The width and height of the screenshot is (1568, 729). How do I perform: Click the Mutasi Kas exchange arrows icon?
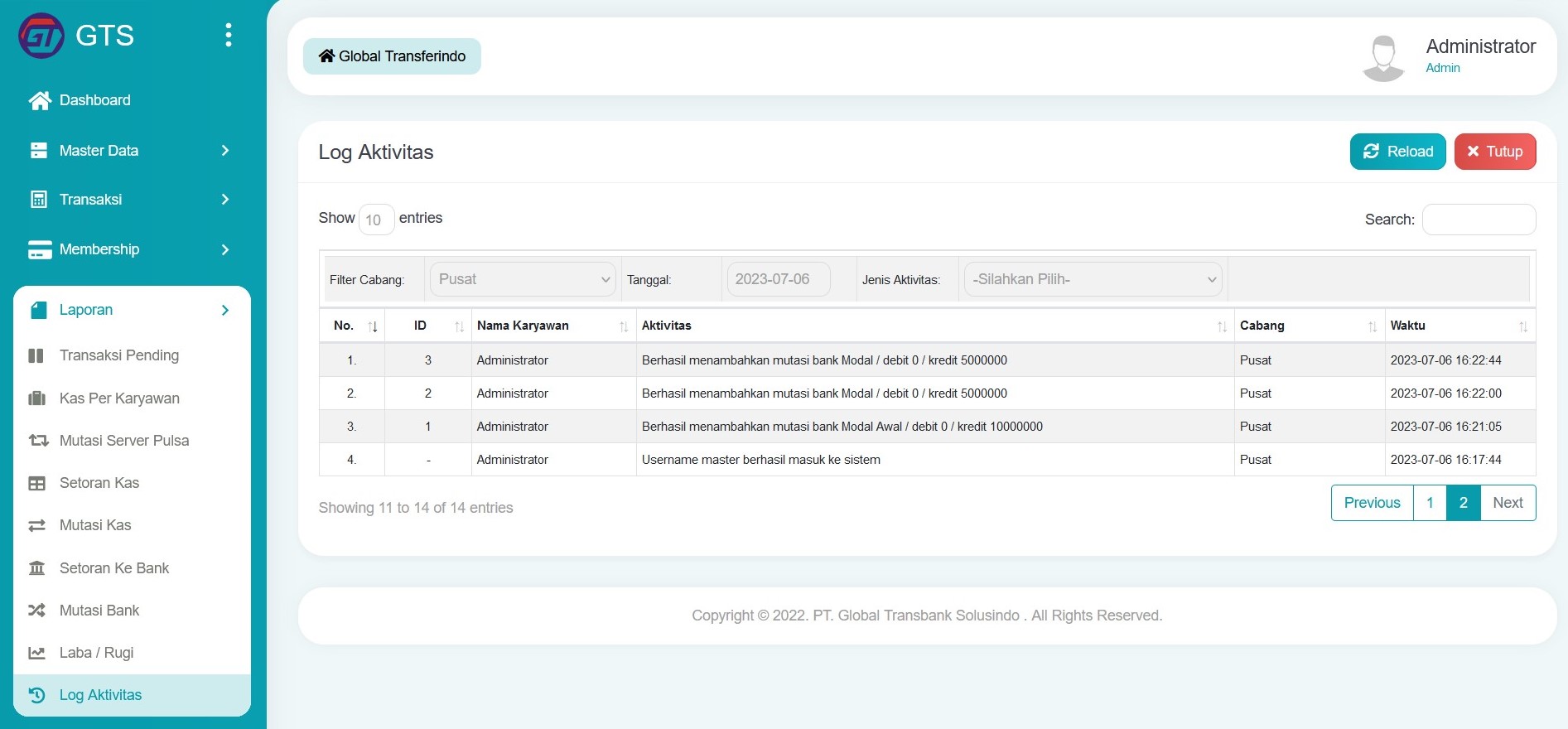(36, 525)
